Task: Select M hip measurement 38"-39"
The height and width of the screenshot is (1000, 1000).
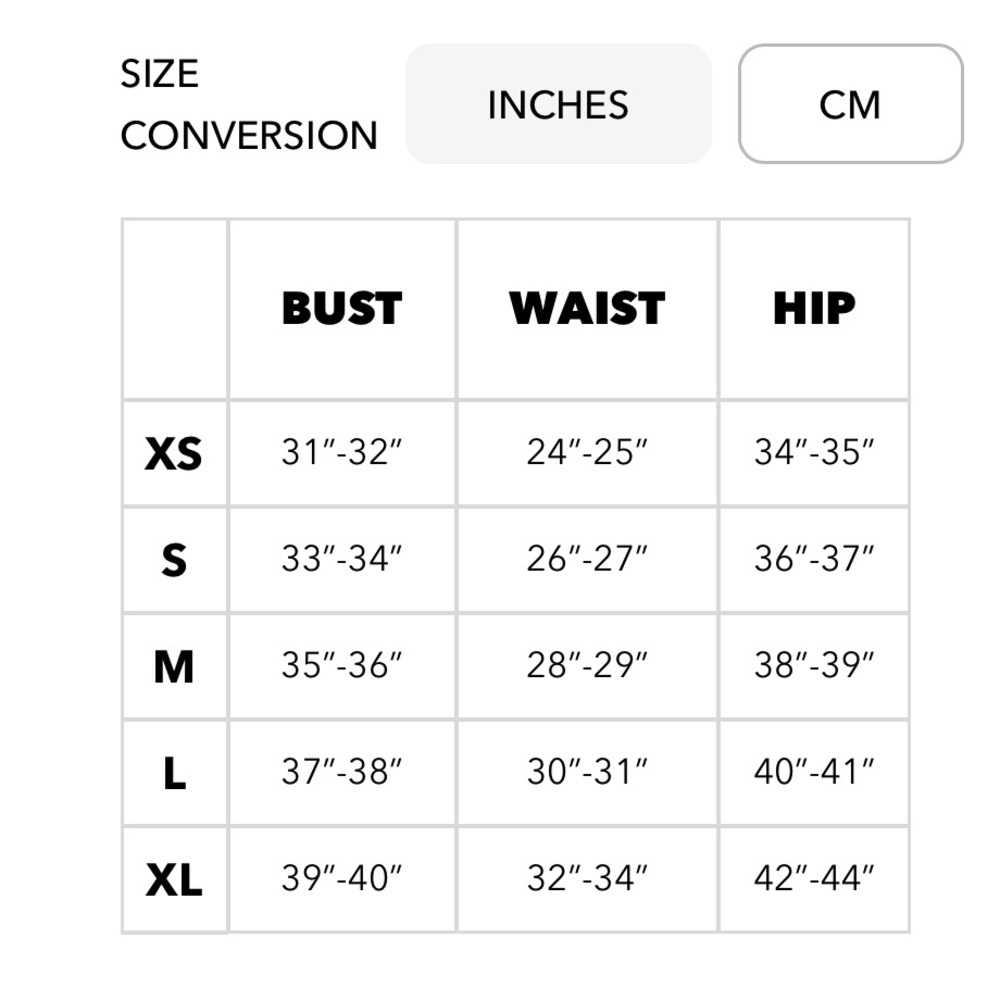Action: point(814,665)
